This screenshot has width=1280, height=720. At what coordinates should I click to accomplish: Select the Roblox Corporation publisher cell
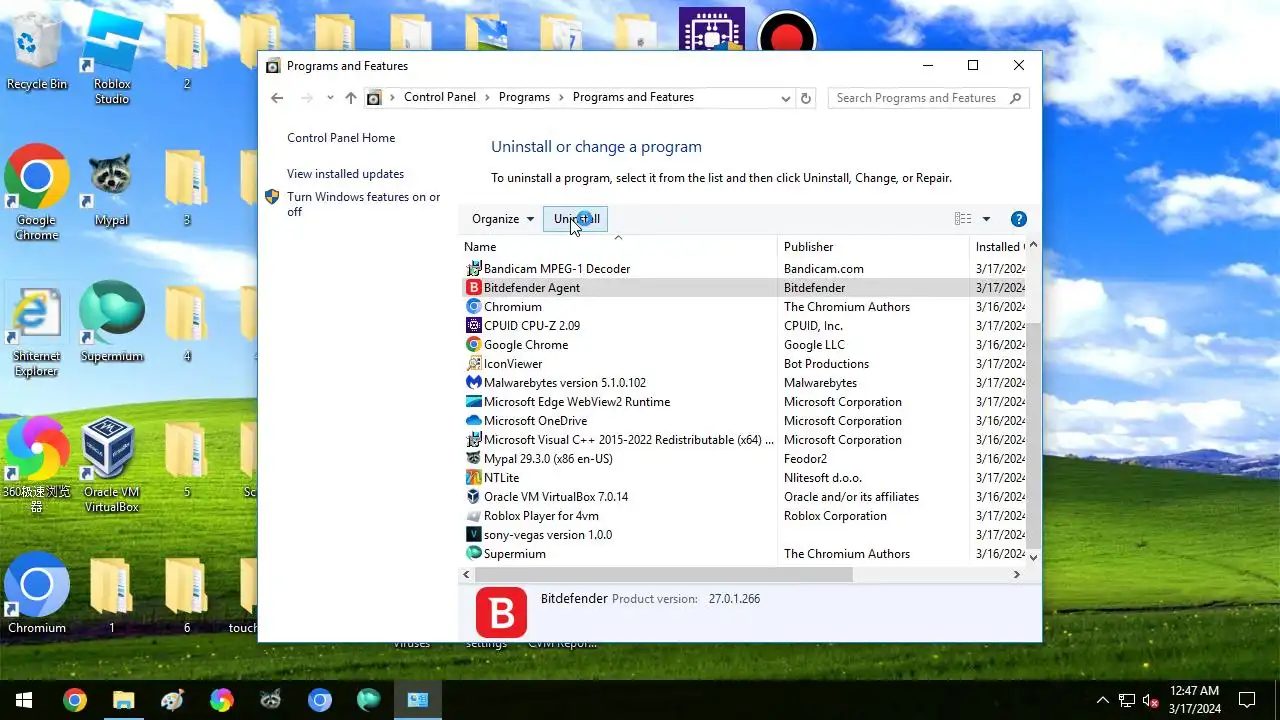pyautogui.click(x=835, y=515)
